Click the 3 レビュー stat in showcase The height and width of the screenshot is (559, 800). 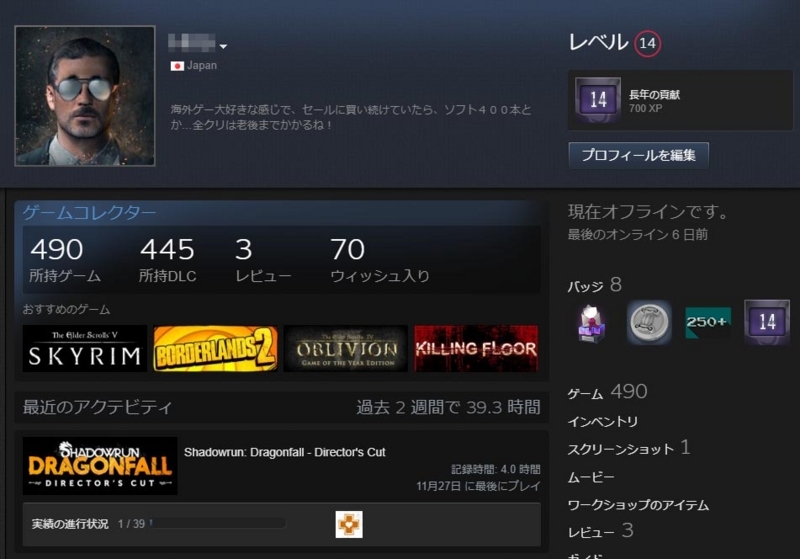263,260
